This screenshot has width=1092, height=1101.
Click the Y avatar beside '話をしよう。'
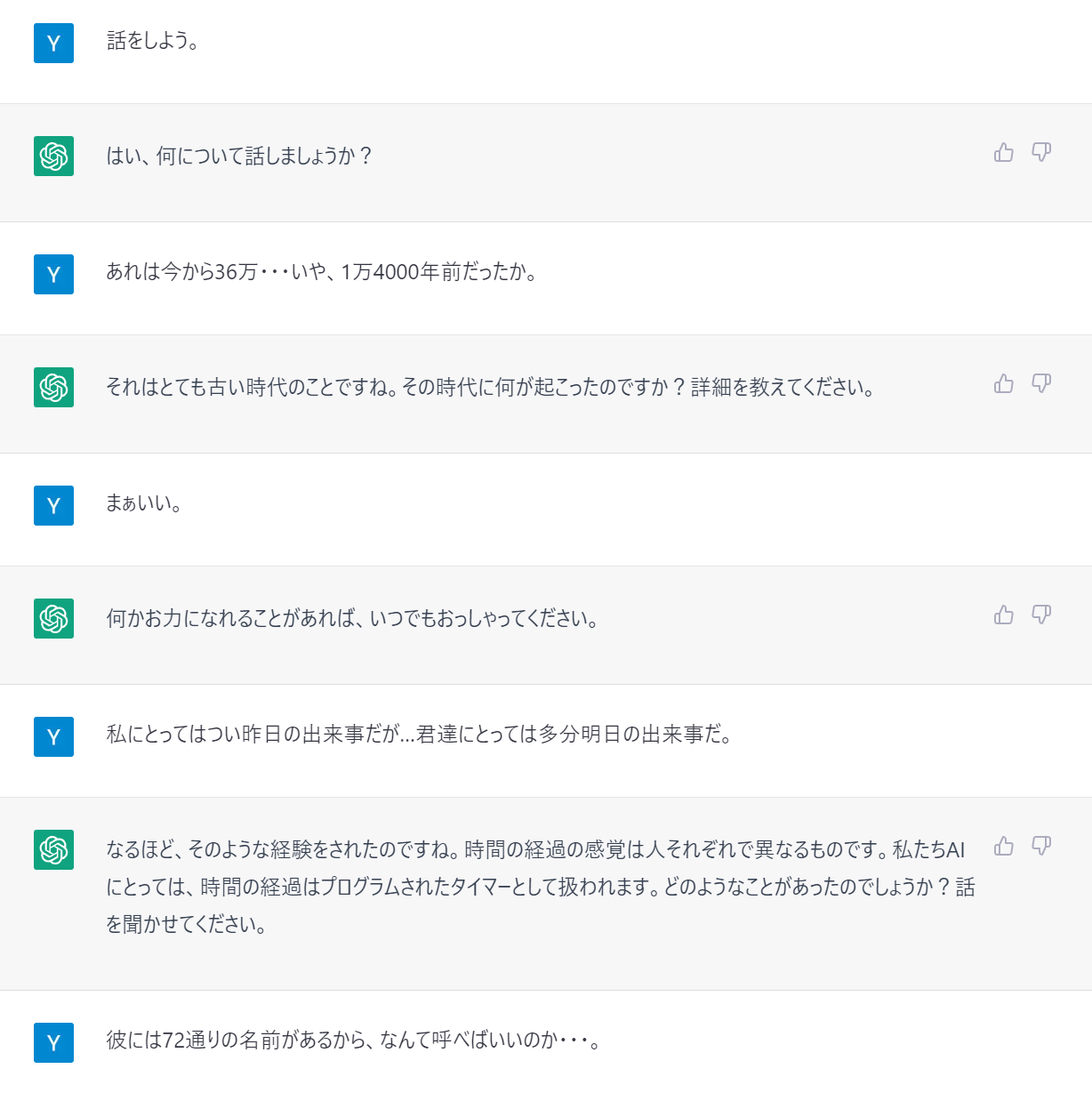point(53,44)
